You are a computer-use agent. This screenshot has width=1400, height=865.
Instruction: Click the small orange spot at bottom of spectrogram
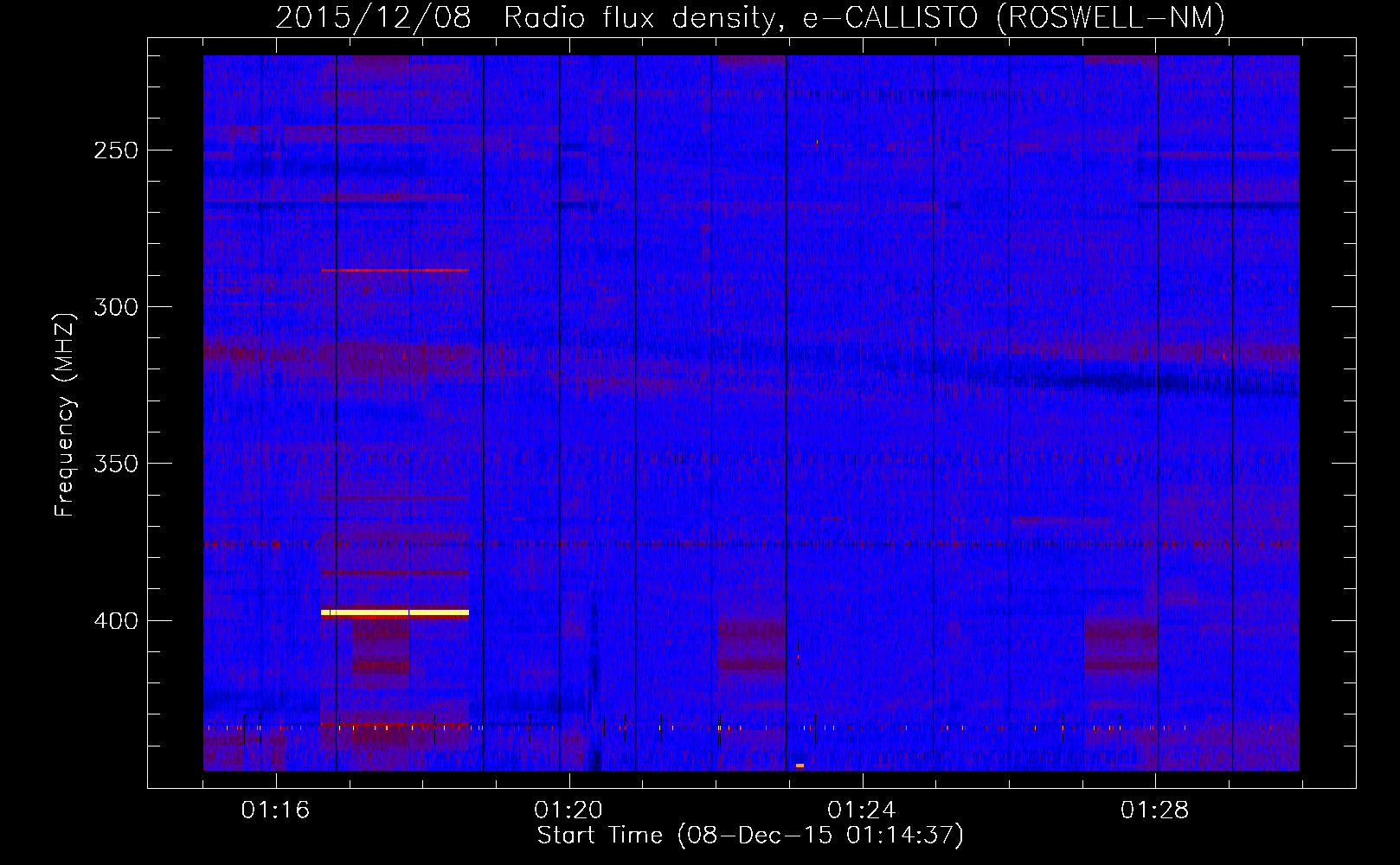tap(800, 766)
